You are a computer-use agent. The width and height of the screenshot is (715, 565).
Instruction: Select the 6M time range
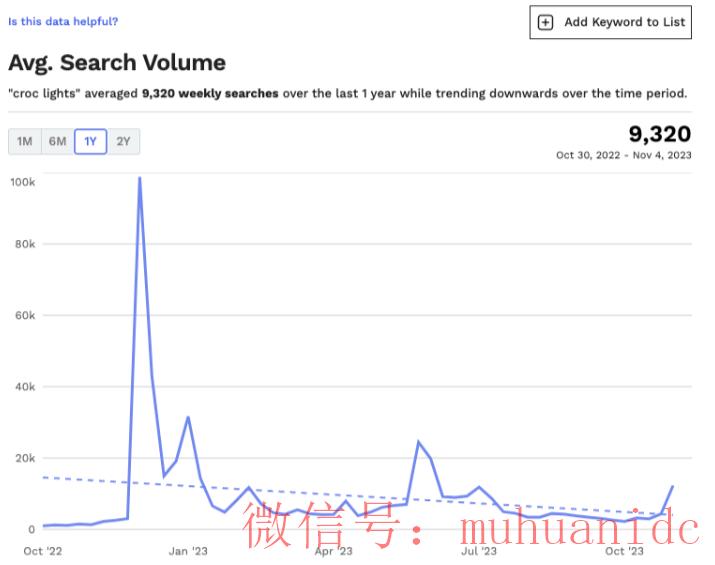[57, 141]
